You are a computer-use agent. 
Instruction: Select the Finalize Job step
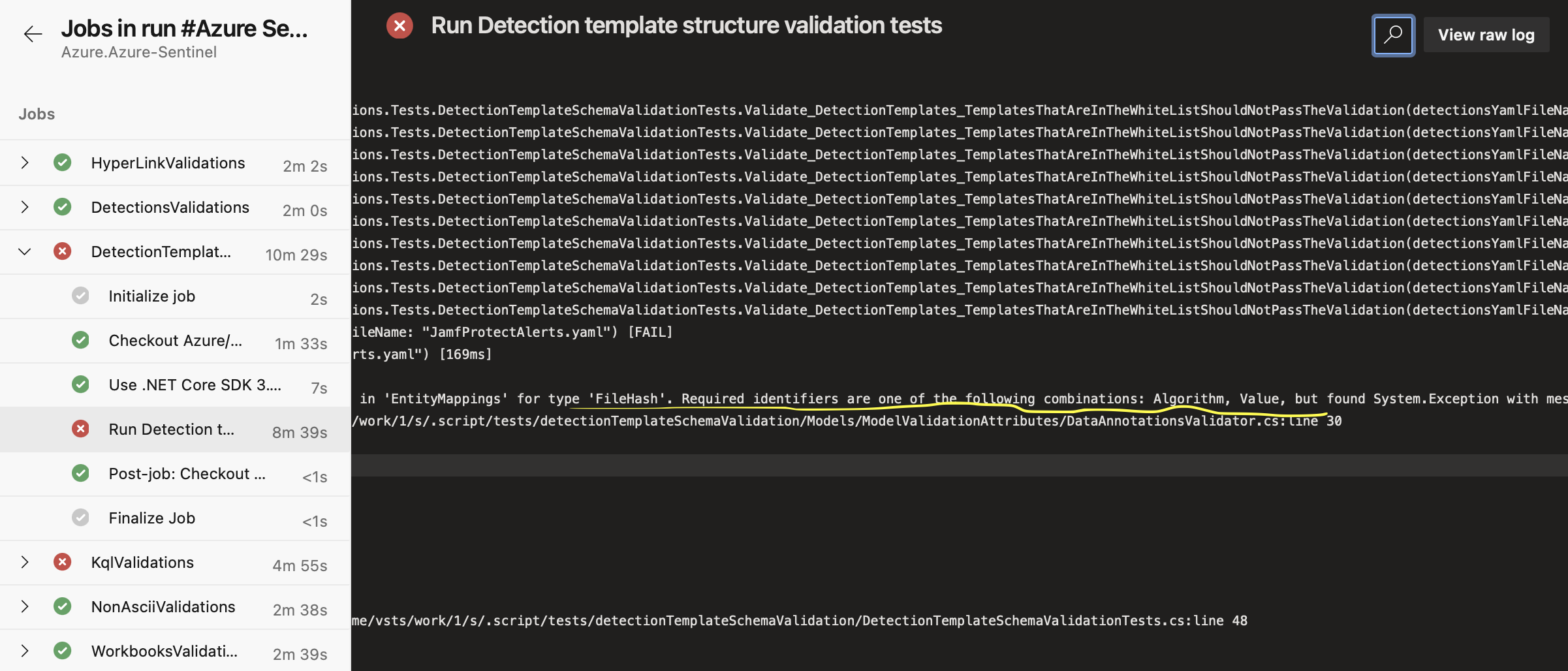(x=151, y=518)
